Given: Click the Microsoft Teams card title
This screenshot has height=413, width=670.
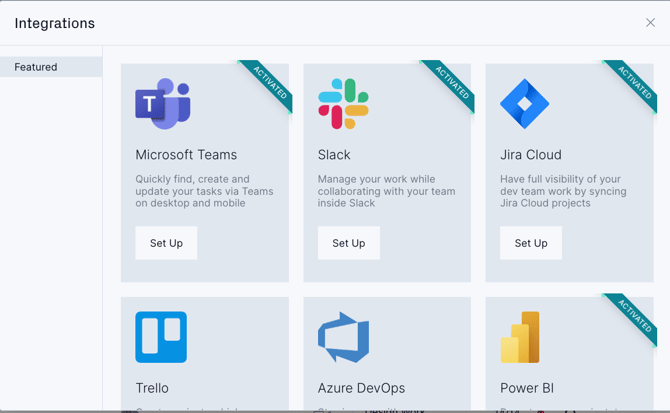Looking at the screenshot, I should click(x=186, y=155).
